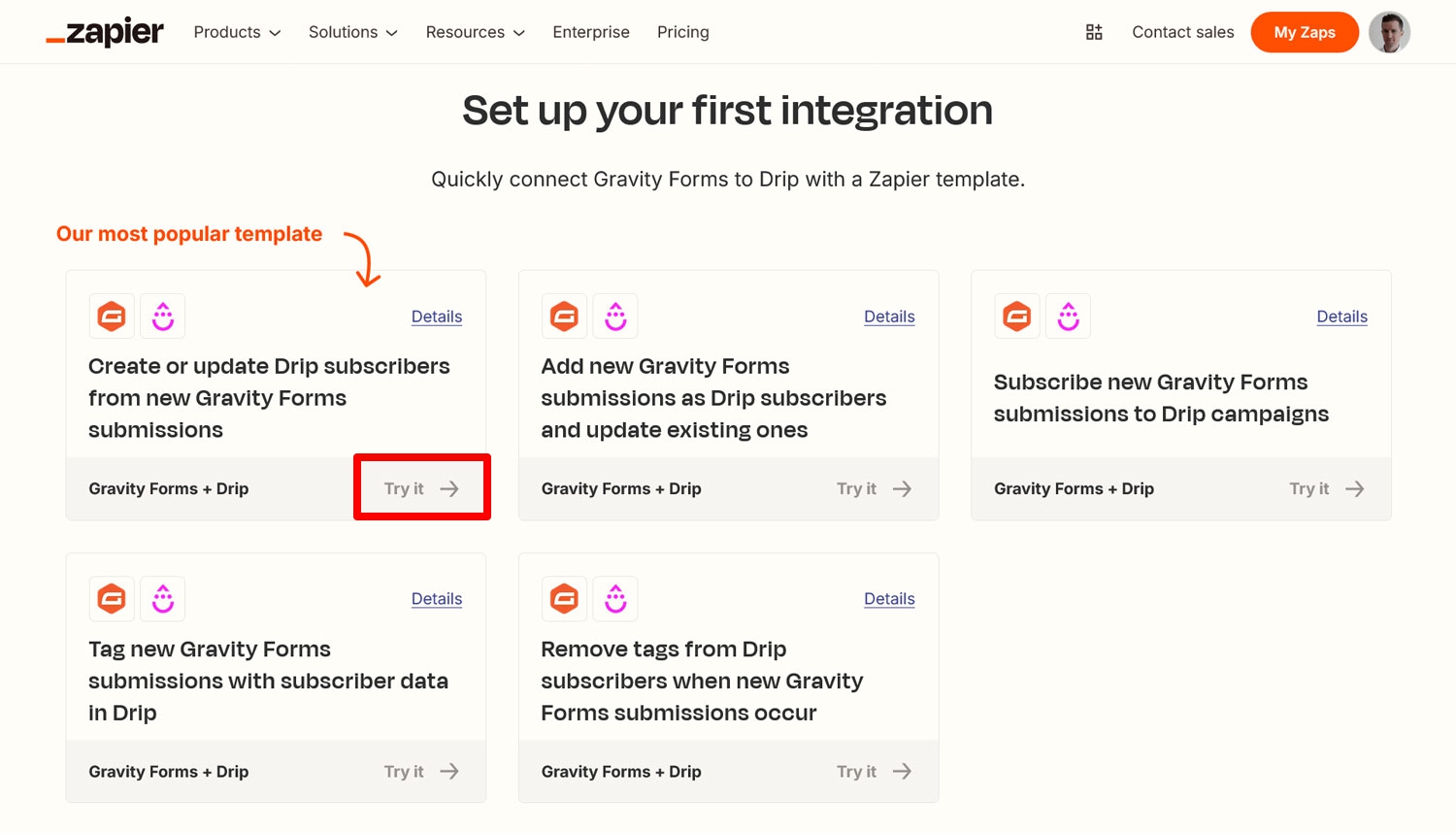
Task: Open the Pricing nav item
Action: tap(683, 32)
